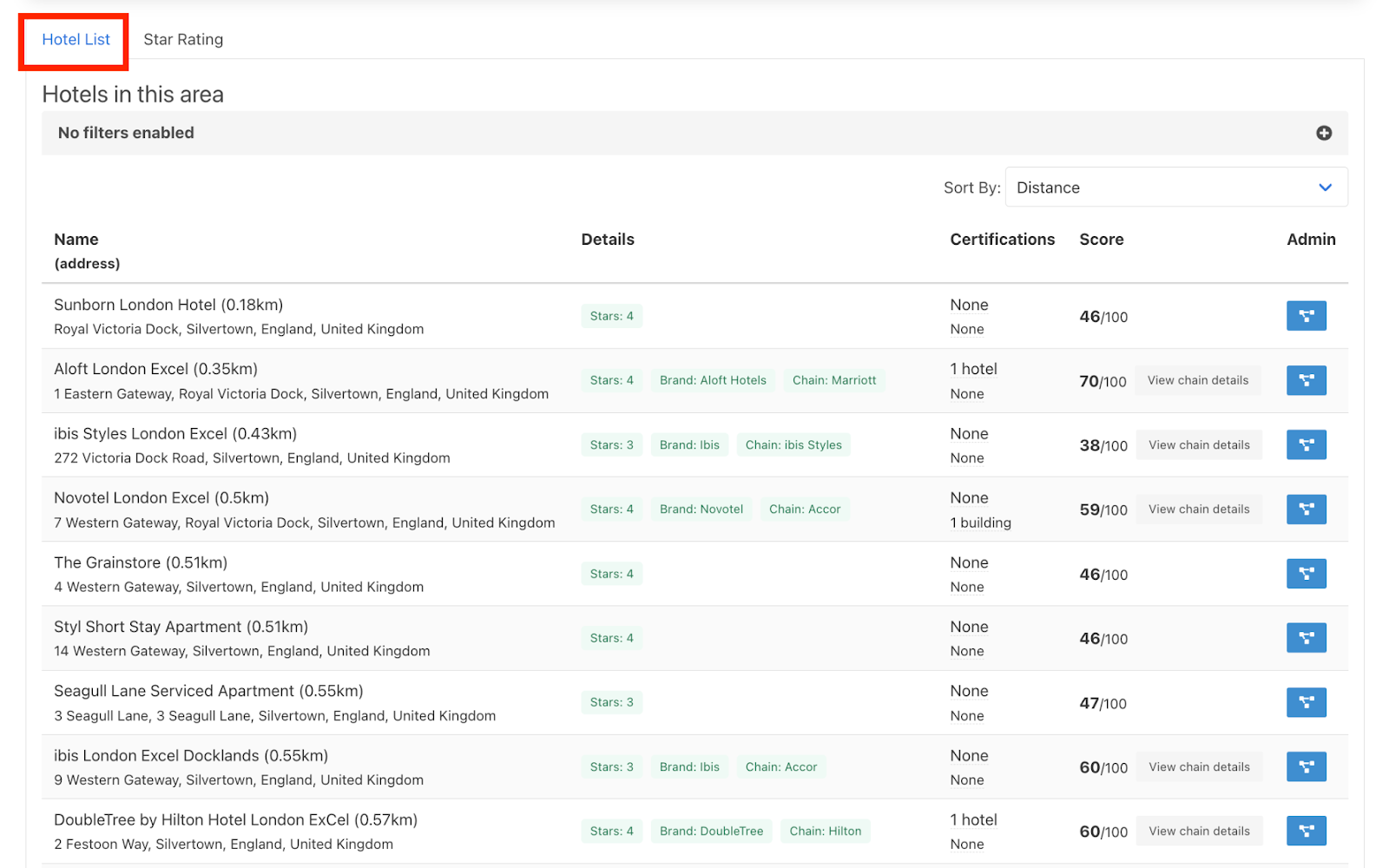The width and height of the screenshot is (1389, 868).
Task: Open admin icon for Seagull Lane Serviced Apartment
Action: coord(1306,702)
